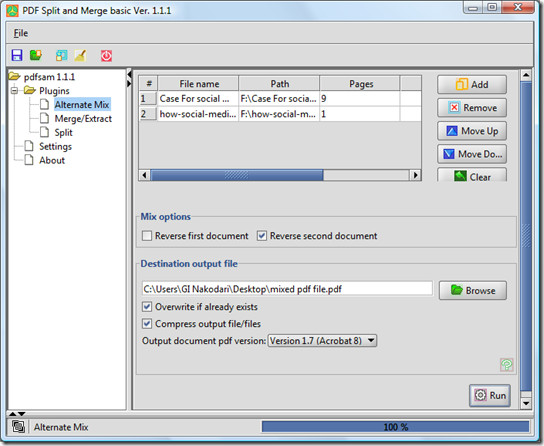This screenshot has width=544, height=446.
Task: Click the windows icon beside the save icons
Action: 61,55
